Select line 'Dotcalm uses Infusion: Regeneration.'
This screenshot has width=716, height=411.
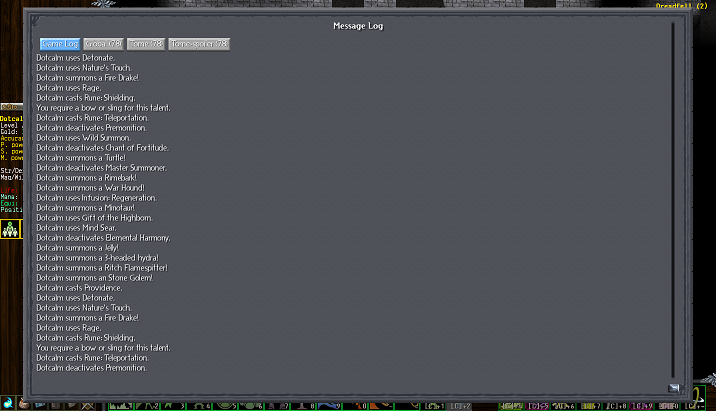click(x=97, y=198)
